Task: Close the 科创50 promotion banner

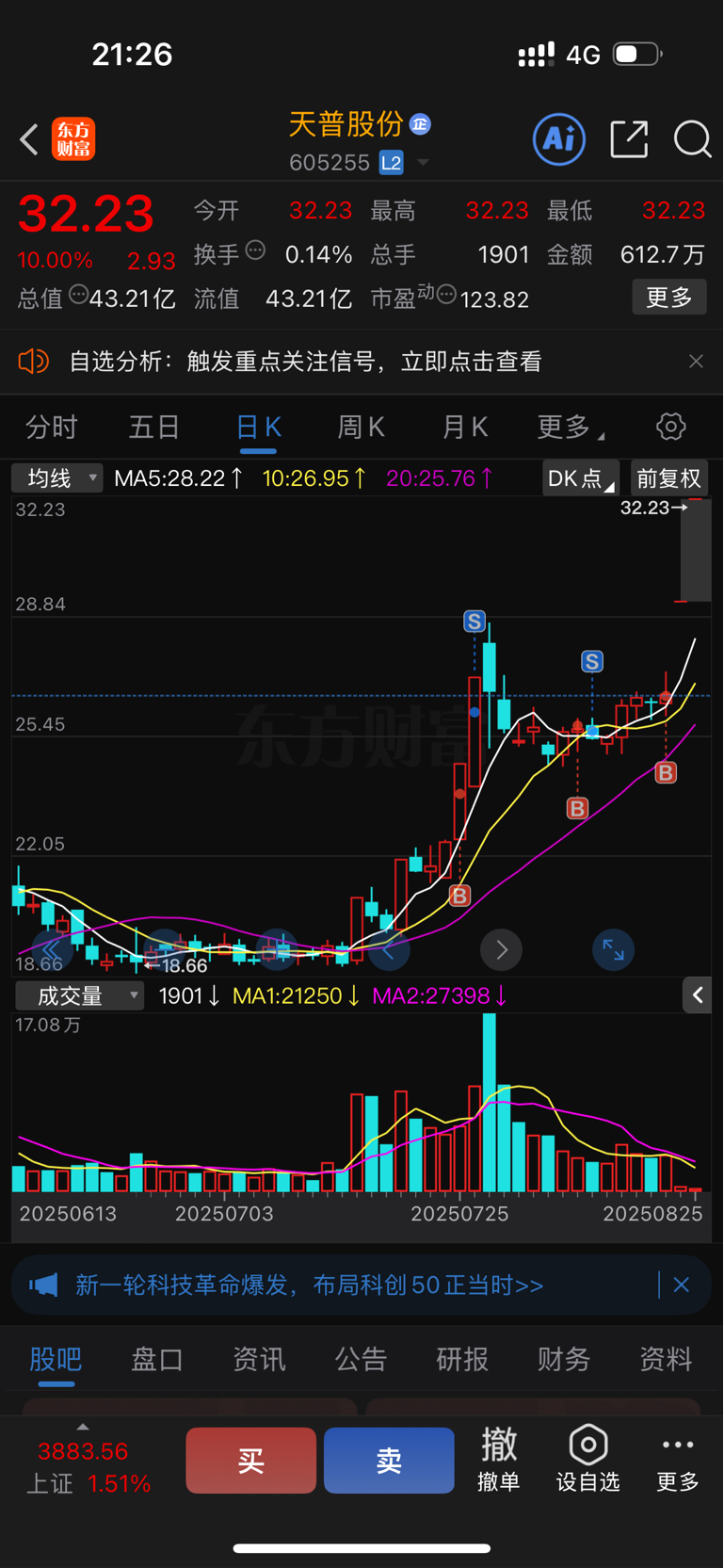Action: (682, 1285)
